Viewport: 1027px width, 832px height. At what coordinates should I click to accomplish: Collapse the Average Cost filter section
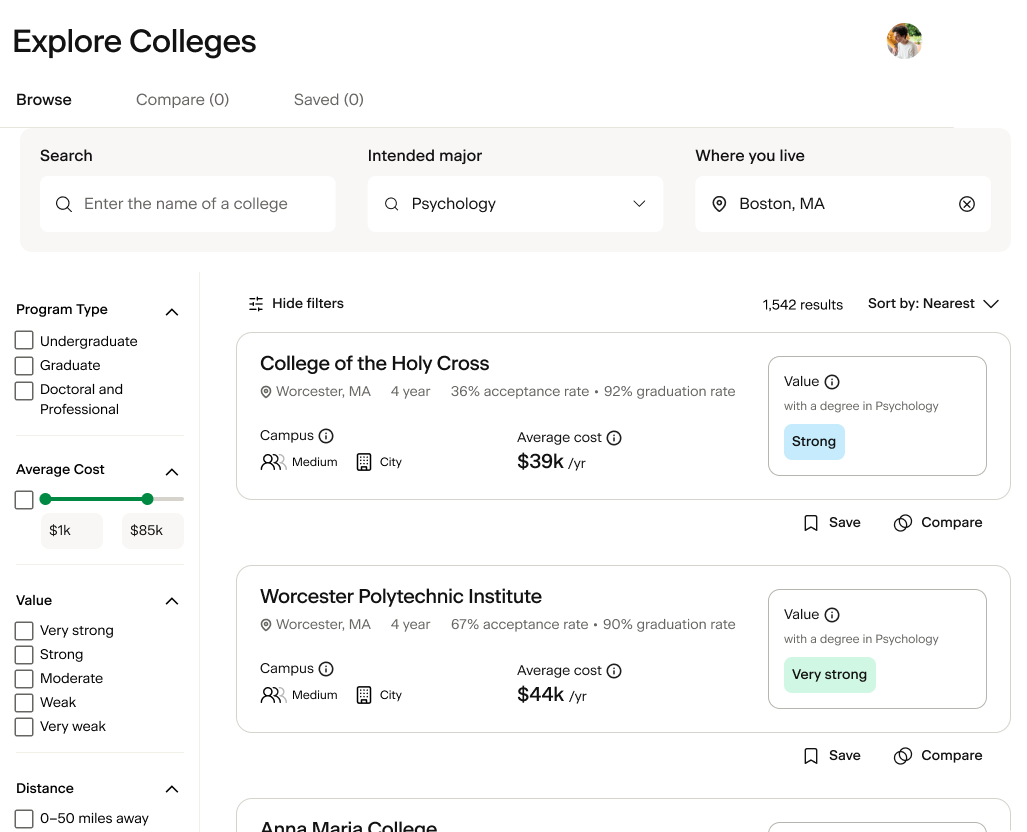point(172,472)
